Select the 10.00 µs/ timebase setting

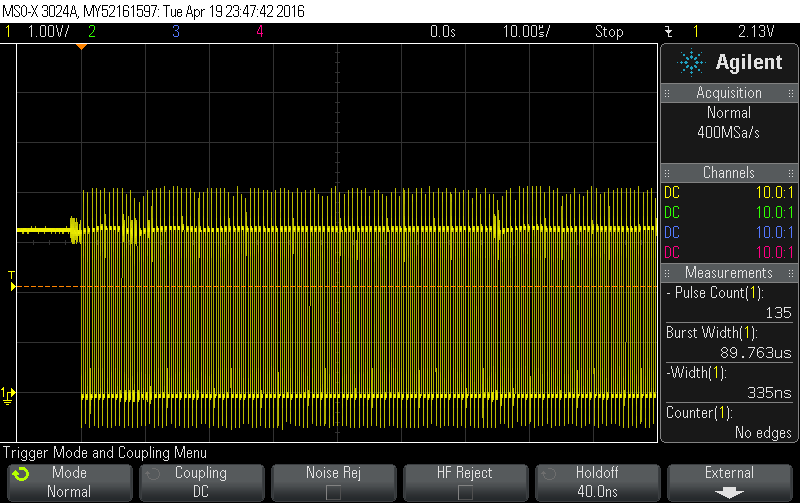(x=528, y=32)
